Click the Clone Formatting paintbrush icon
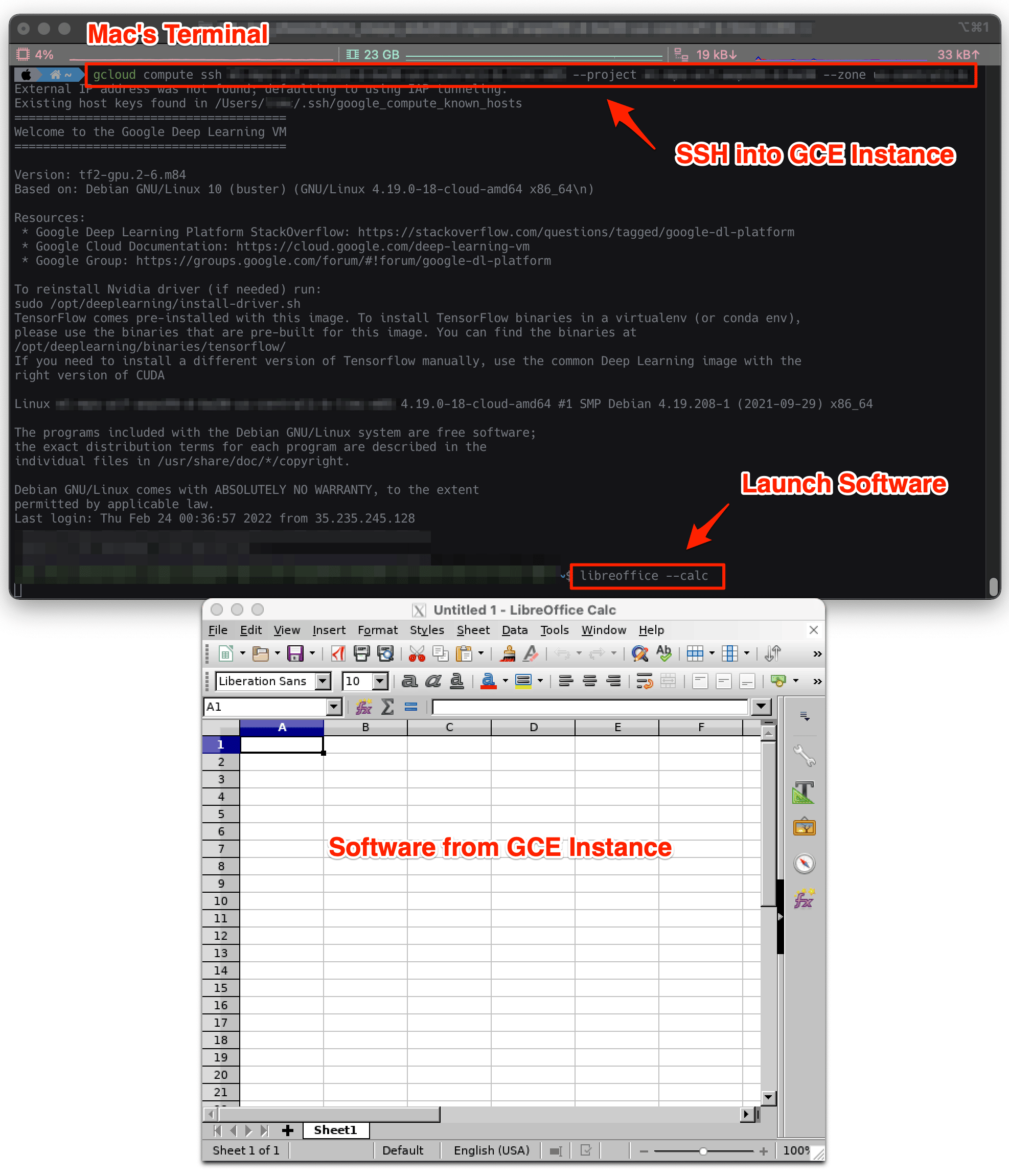The width and height of the screenshot is (1009, 1176). [x=508, y=653]
